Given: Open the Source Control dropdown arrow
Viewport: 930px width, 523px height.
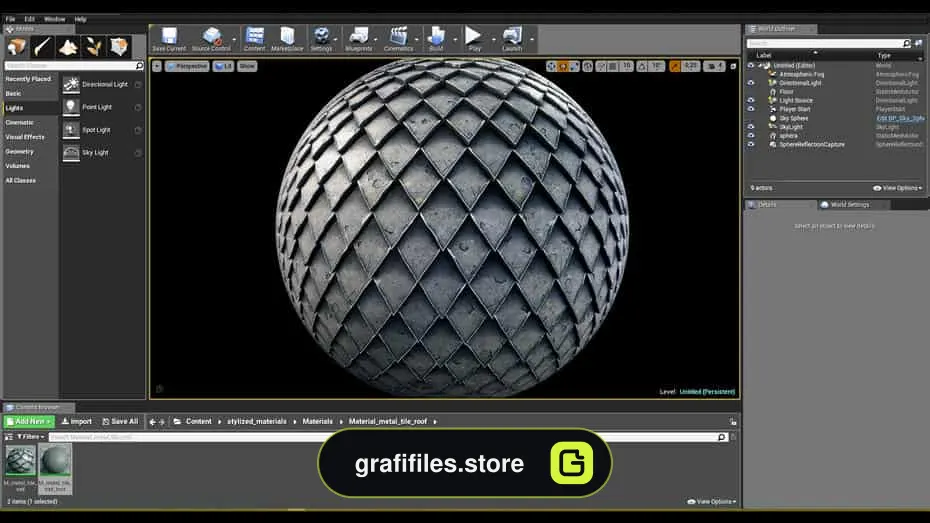Looking at the screenshot, I should (234, 40).
